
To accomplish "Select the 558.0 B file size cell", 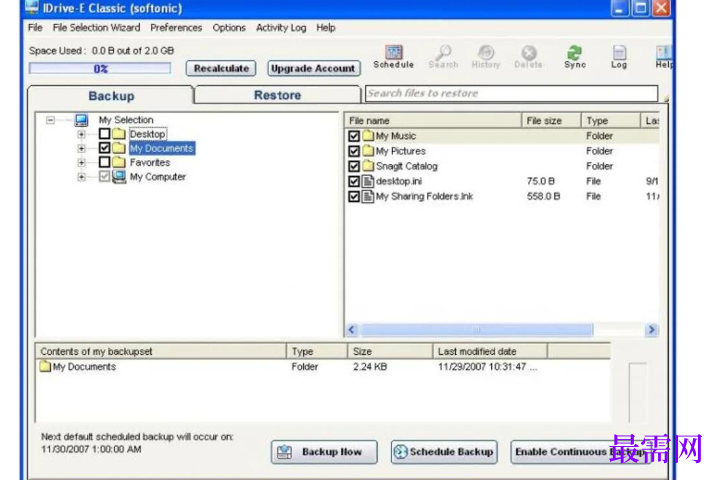I will click(544, 196).
